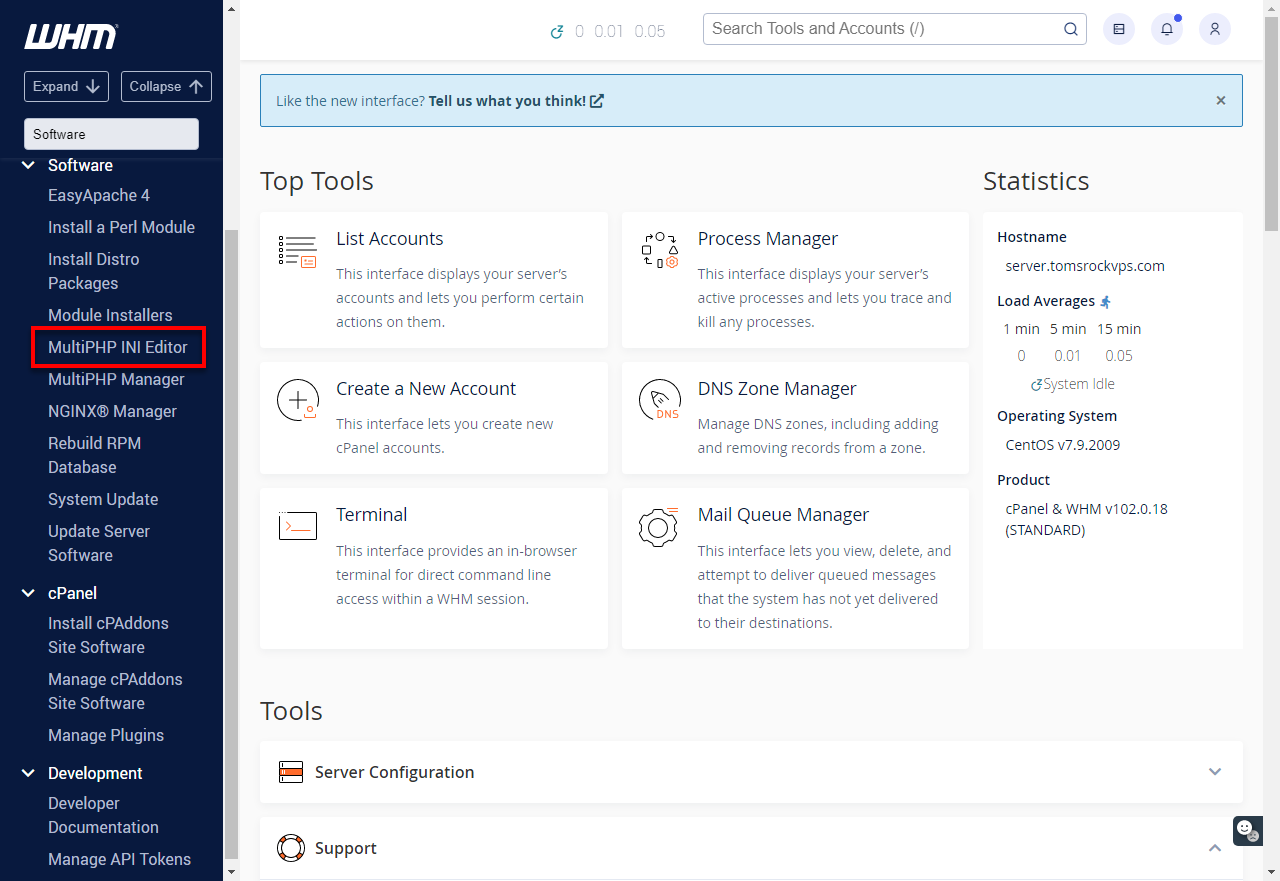Click the Server Configuration category icon
The image size is (1280, 881).
[290, 772]
